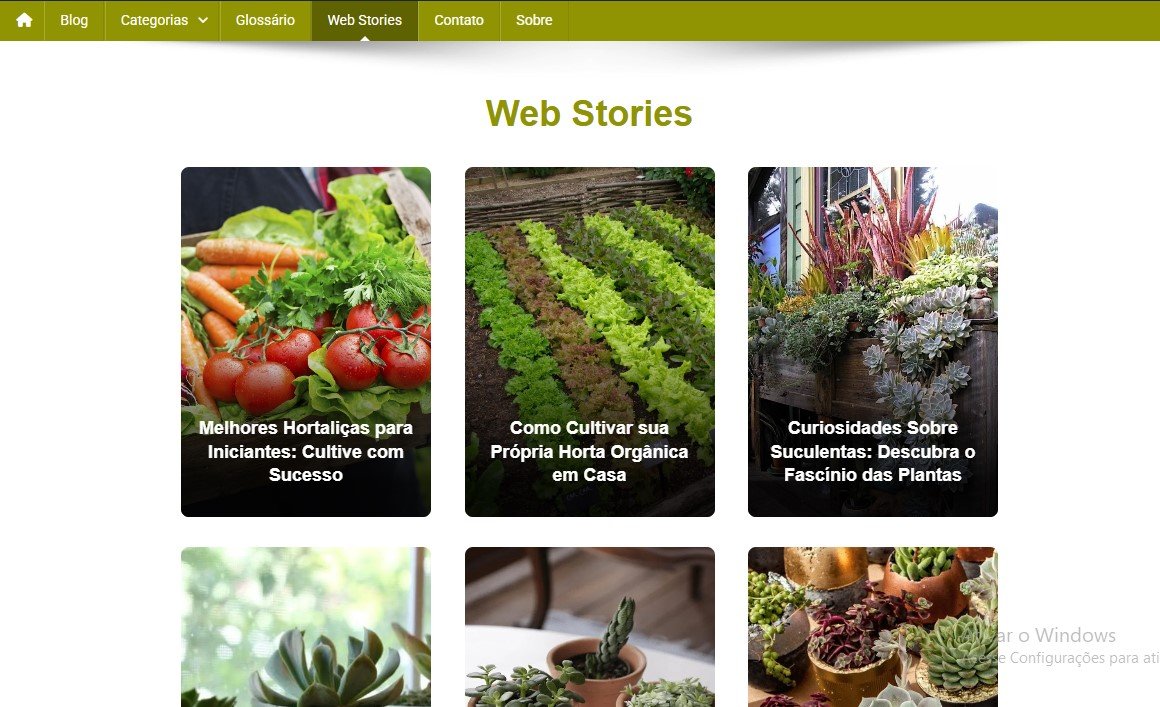
Task: Click 'Como Cultivar sua Própria Horta Orgânica' title
Action: point(590,451)
